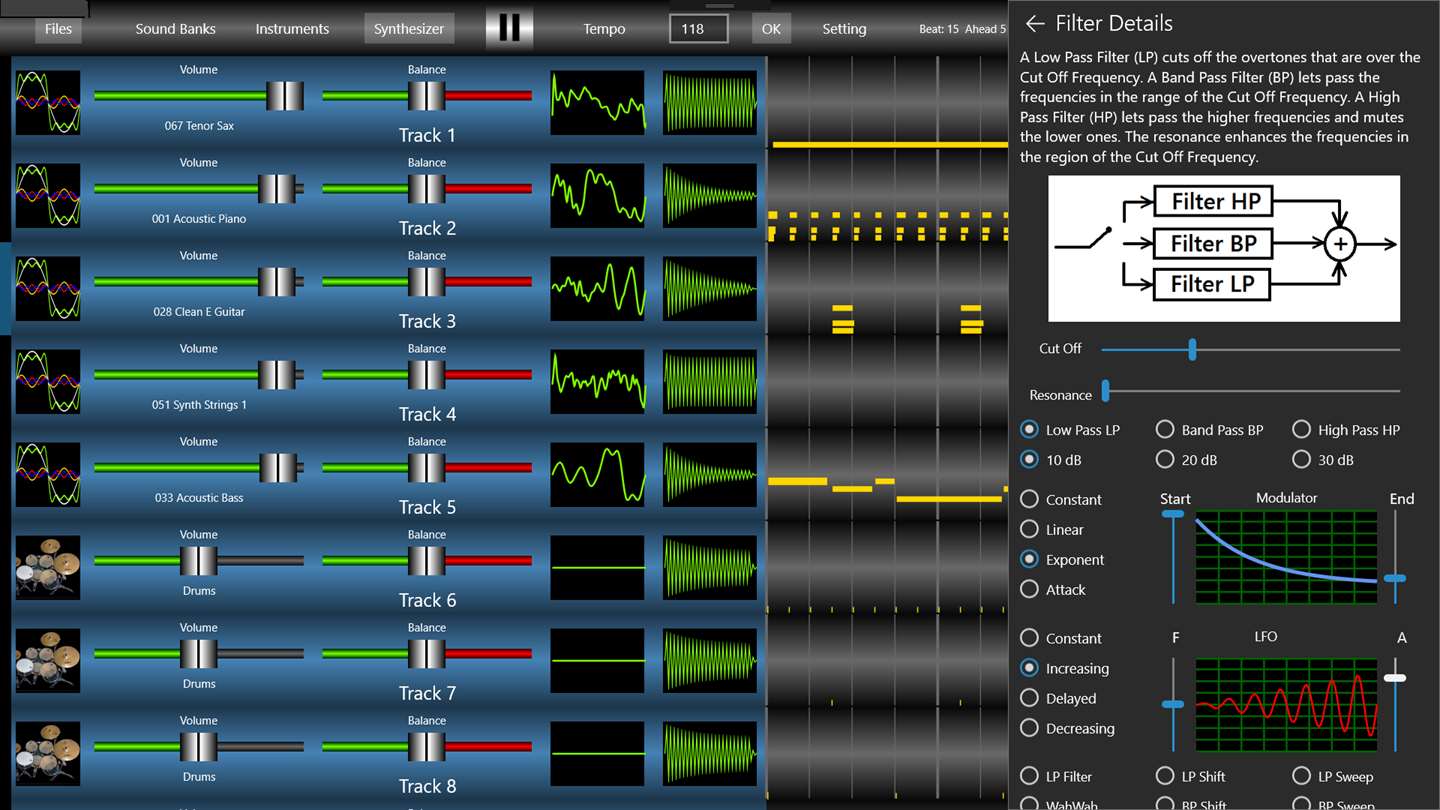Click the 001 Acoustic Piano instrument name
The width and height of the screenshot is (1440, 810).
[199, 219]
